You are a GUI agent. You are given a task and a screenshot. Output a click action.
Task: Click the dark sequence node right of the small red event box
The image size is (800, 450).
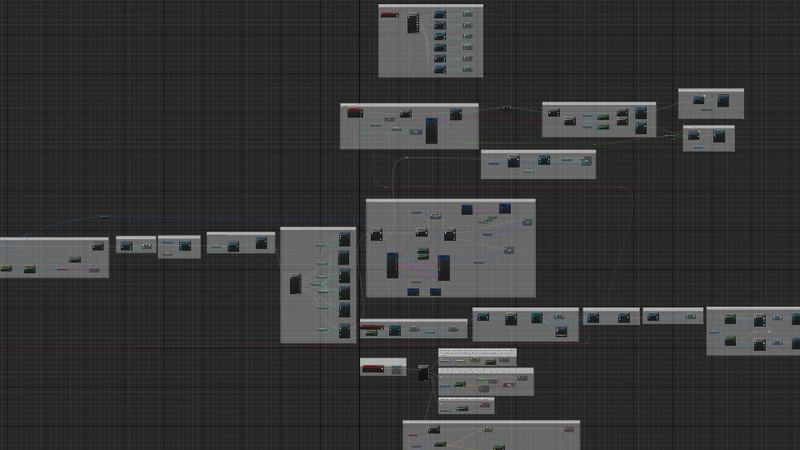coord(423,372)
